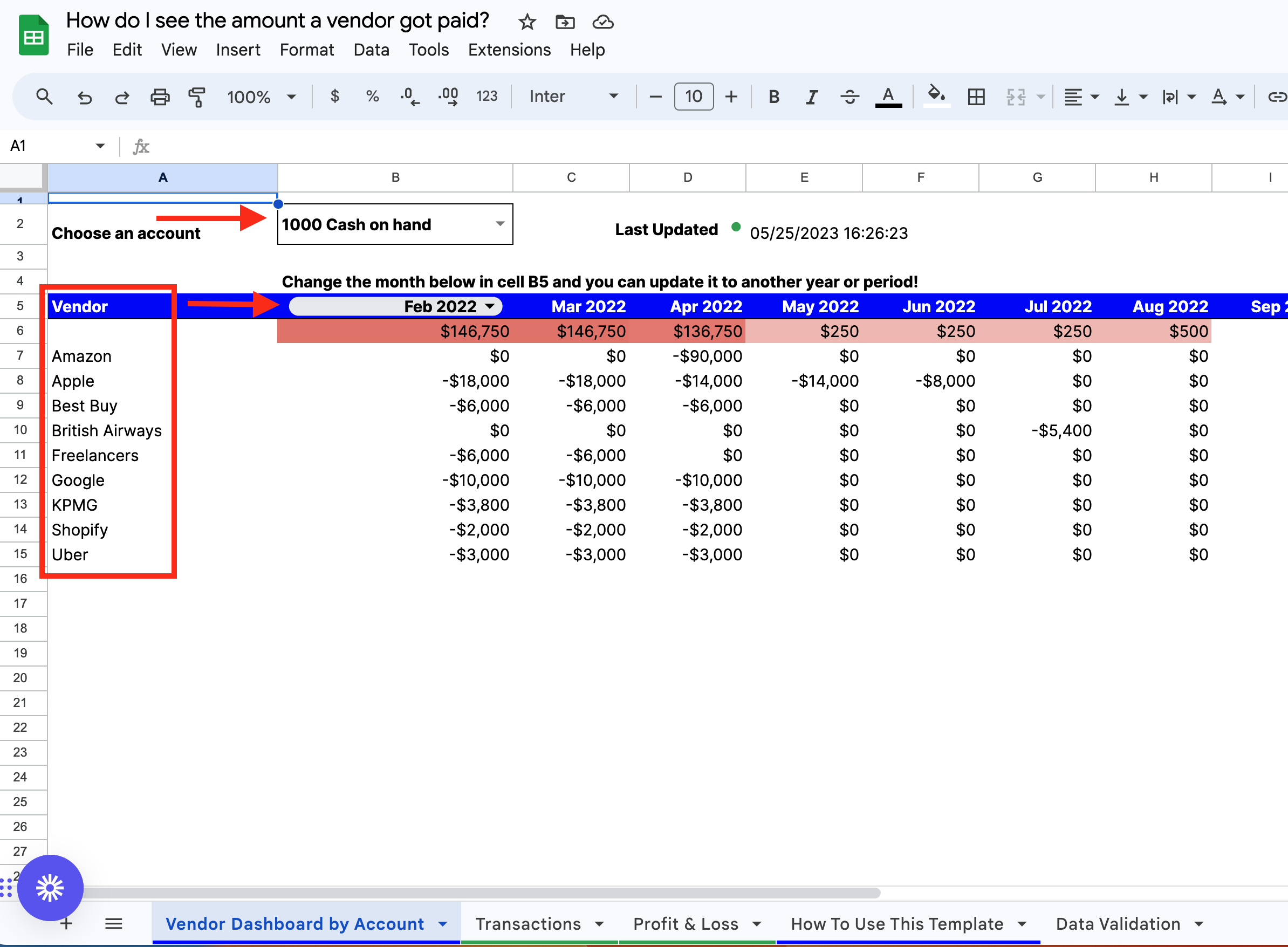Toggle strikethrough formatting

849,97
